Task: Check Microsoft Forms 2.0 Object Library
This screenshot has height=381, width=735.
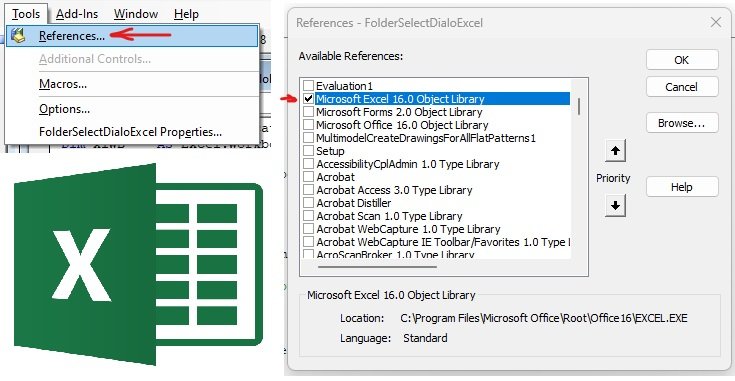Action: coord(308,112)
